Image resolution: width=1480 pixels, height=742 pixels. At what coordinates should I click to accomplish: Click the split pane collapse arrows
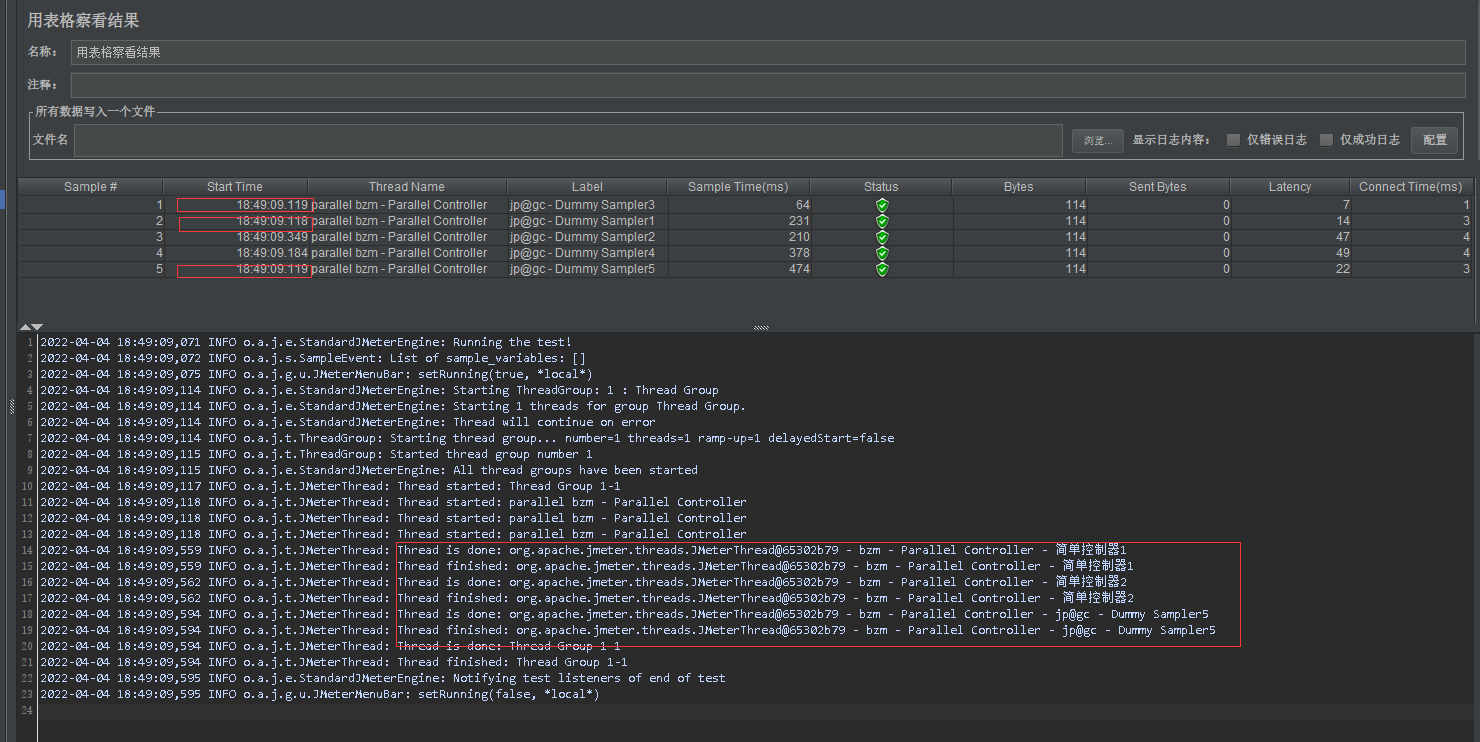[x=31, y=327]
